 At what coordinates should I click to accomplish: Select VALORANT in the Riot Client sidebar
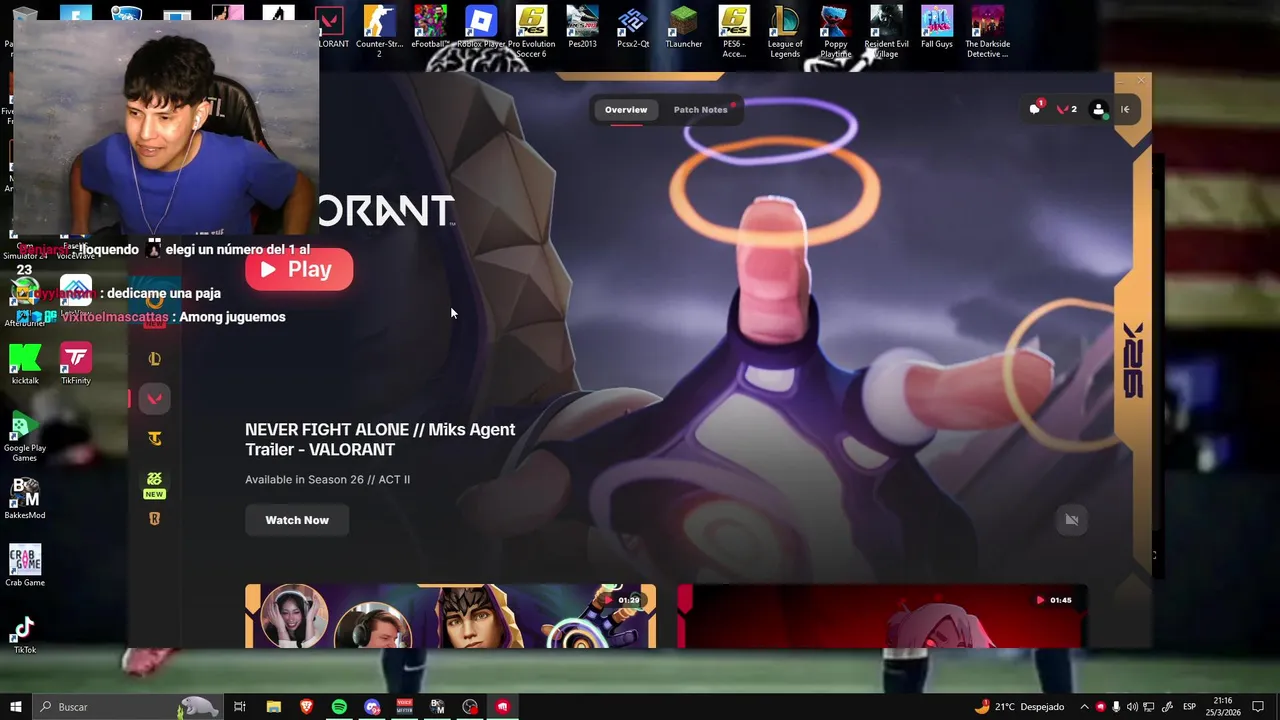(x=154, y=399)
